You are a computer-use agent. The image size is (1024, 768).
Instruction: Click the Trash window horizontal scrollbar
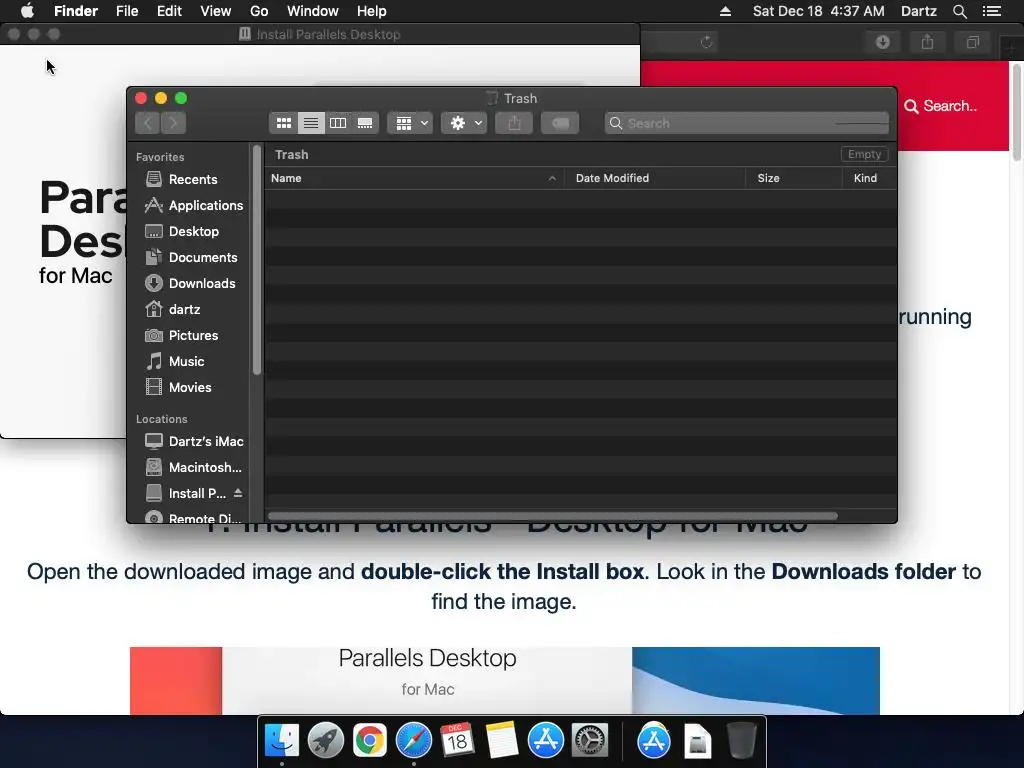552,515
